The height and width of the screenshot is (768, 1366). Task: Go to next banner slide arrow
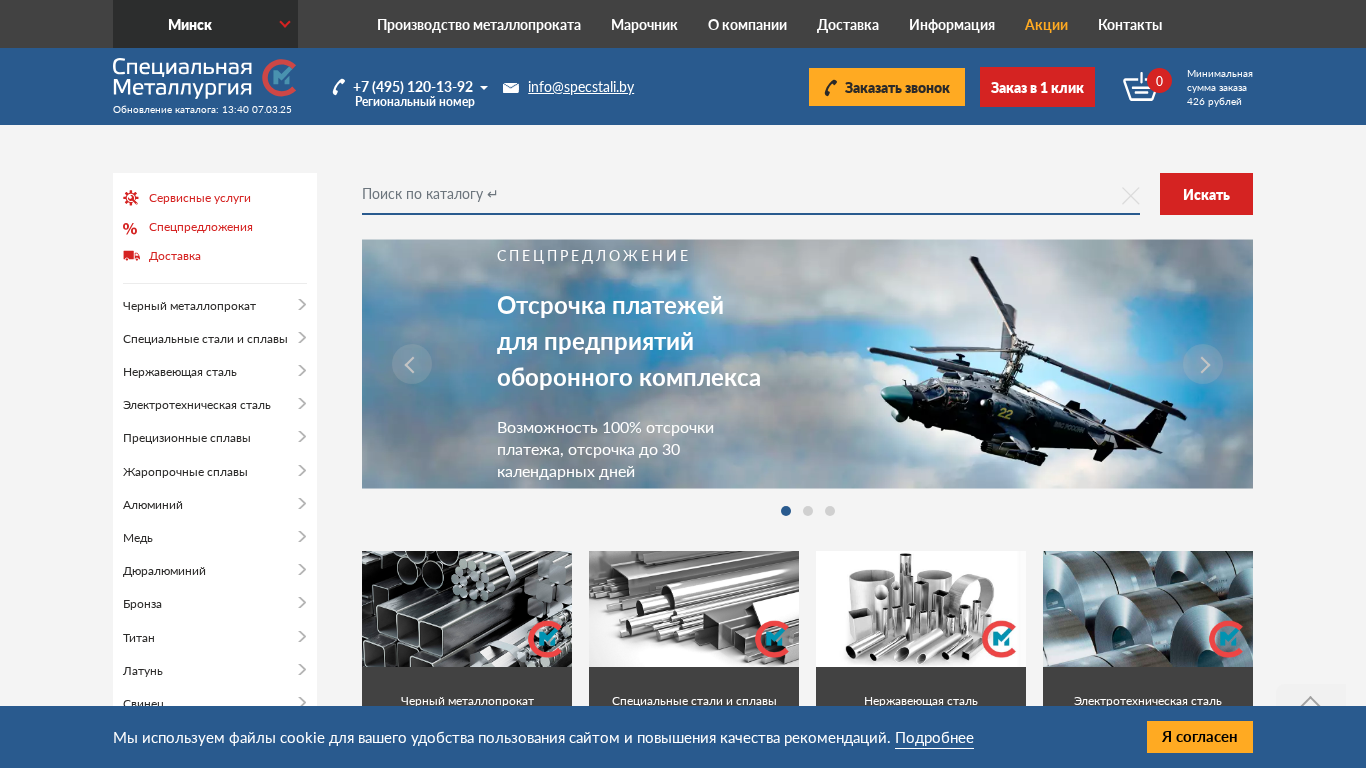pyautogui.click(x=1203, y=364)
